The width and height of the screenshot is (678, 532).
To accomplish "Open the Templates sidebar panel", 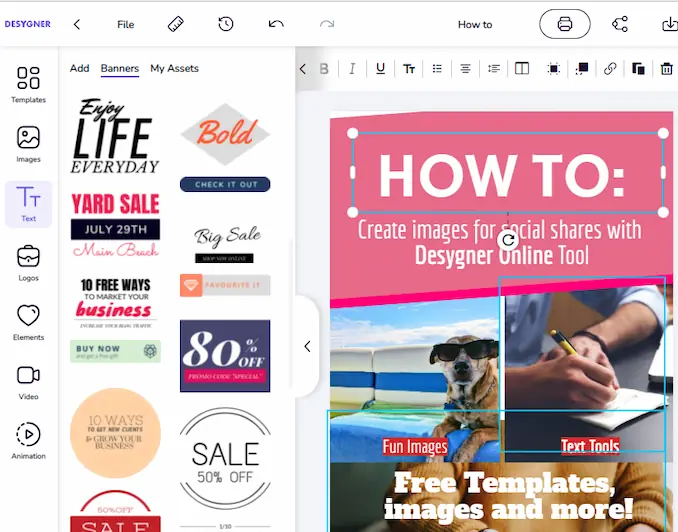I will pyautogui.click(x=29, y=85).
